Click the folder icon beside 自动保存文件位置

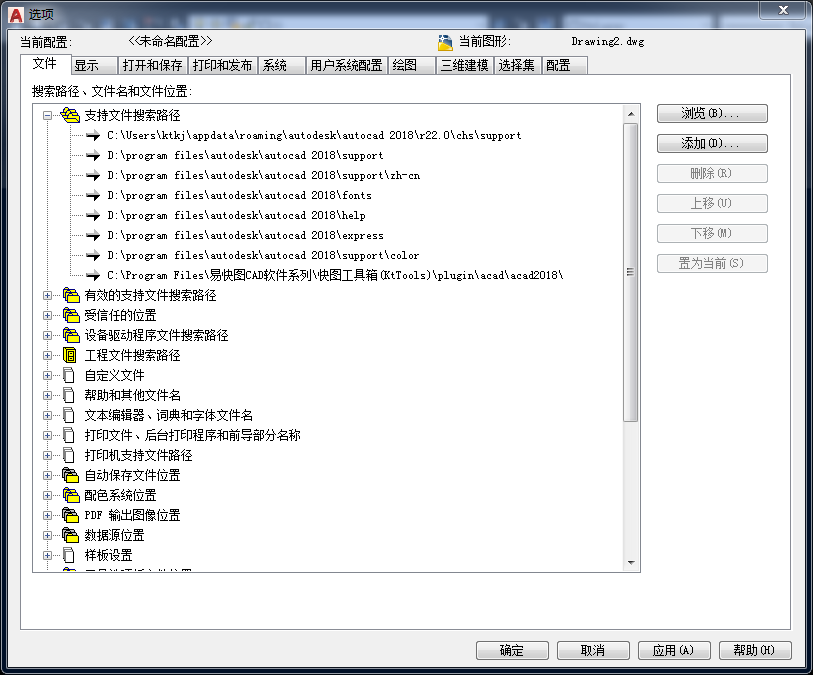click(70, 475)
